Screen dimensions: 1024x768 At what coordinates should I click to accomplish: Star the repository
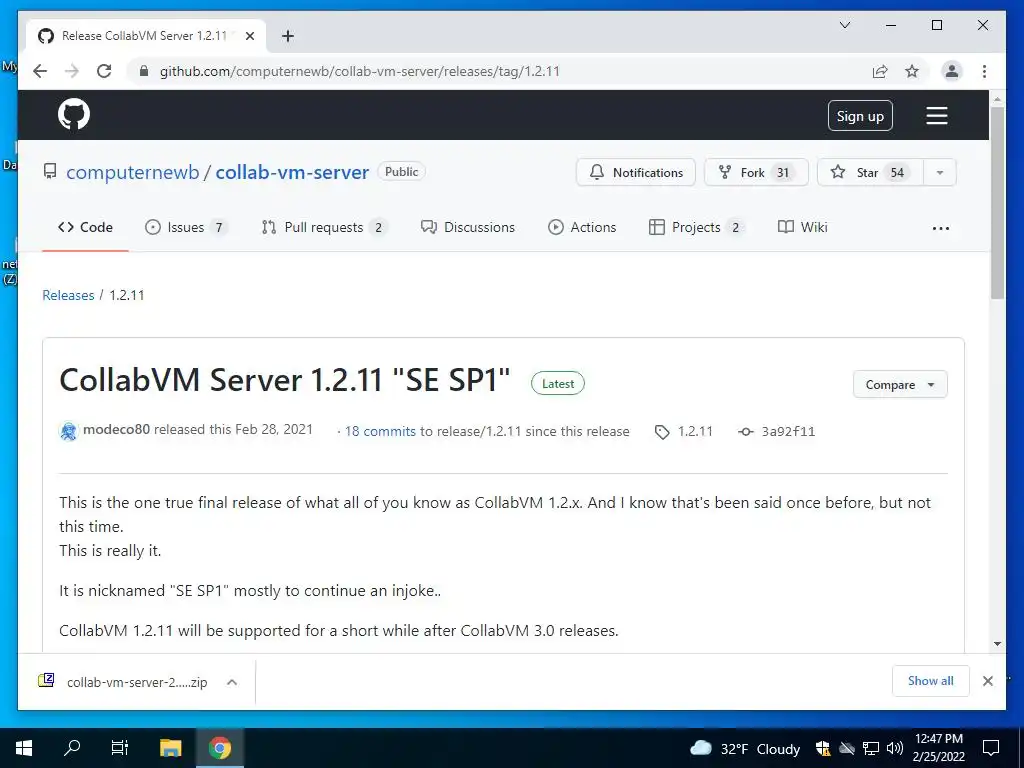(x=870, y=172)
